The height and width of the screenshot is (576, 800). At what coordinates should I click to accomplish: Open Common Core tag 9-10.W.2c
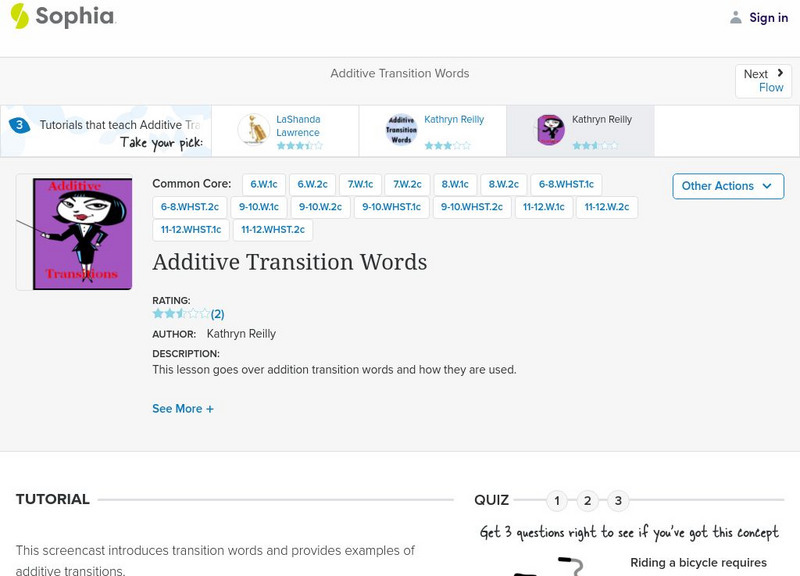click(x=320, y=207)
